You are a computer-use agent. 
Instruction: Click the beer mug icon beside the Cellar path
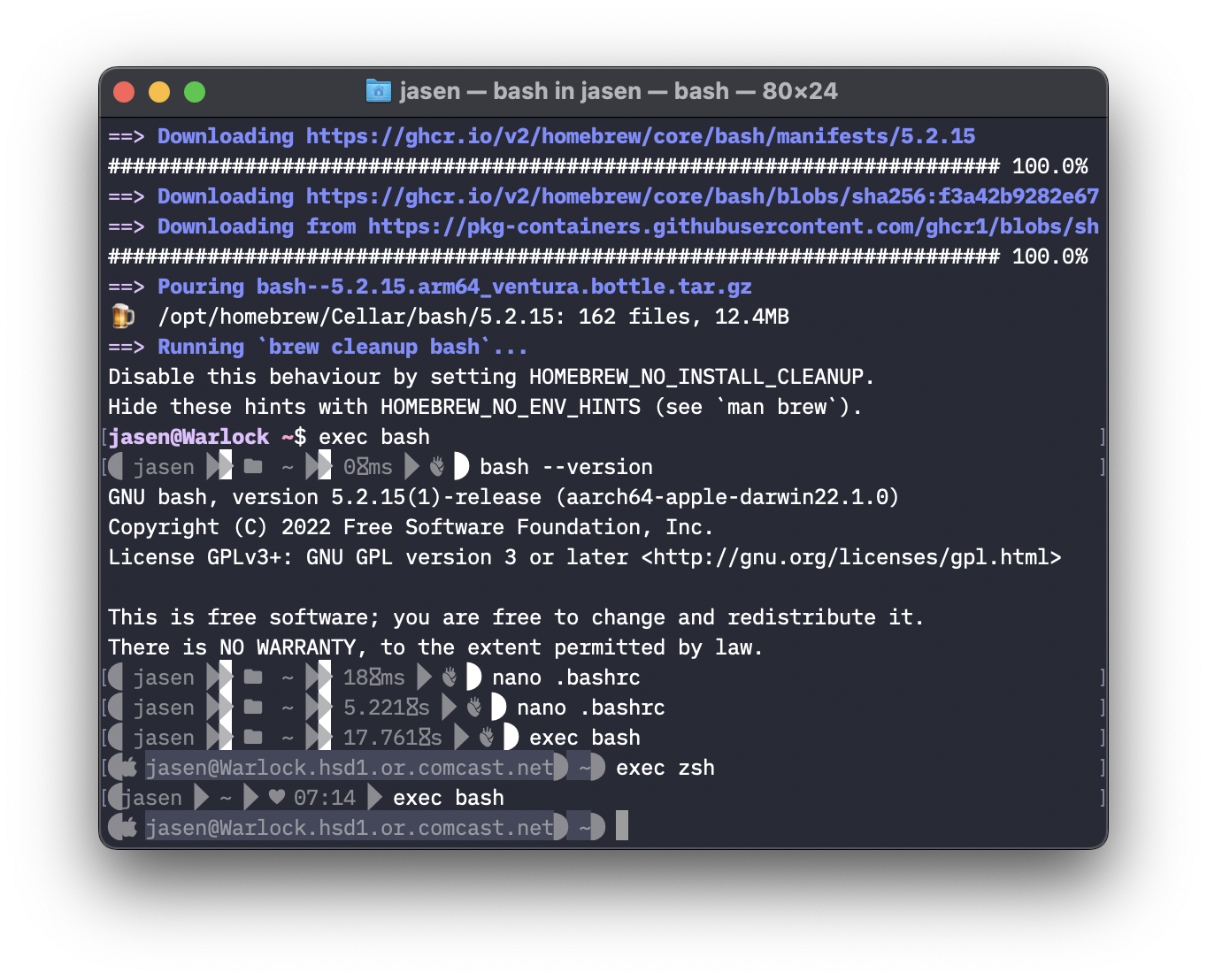pos(124,316)
